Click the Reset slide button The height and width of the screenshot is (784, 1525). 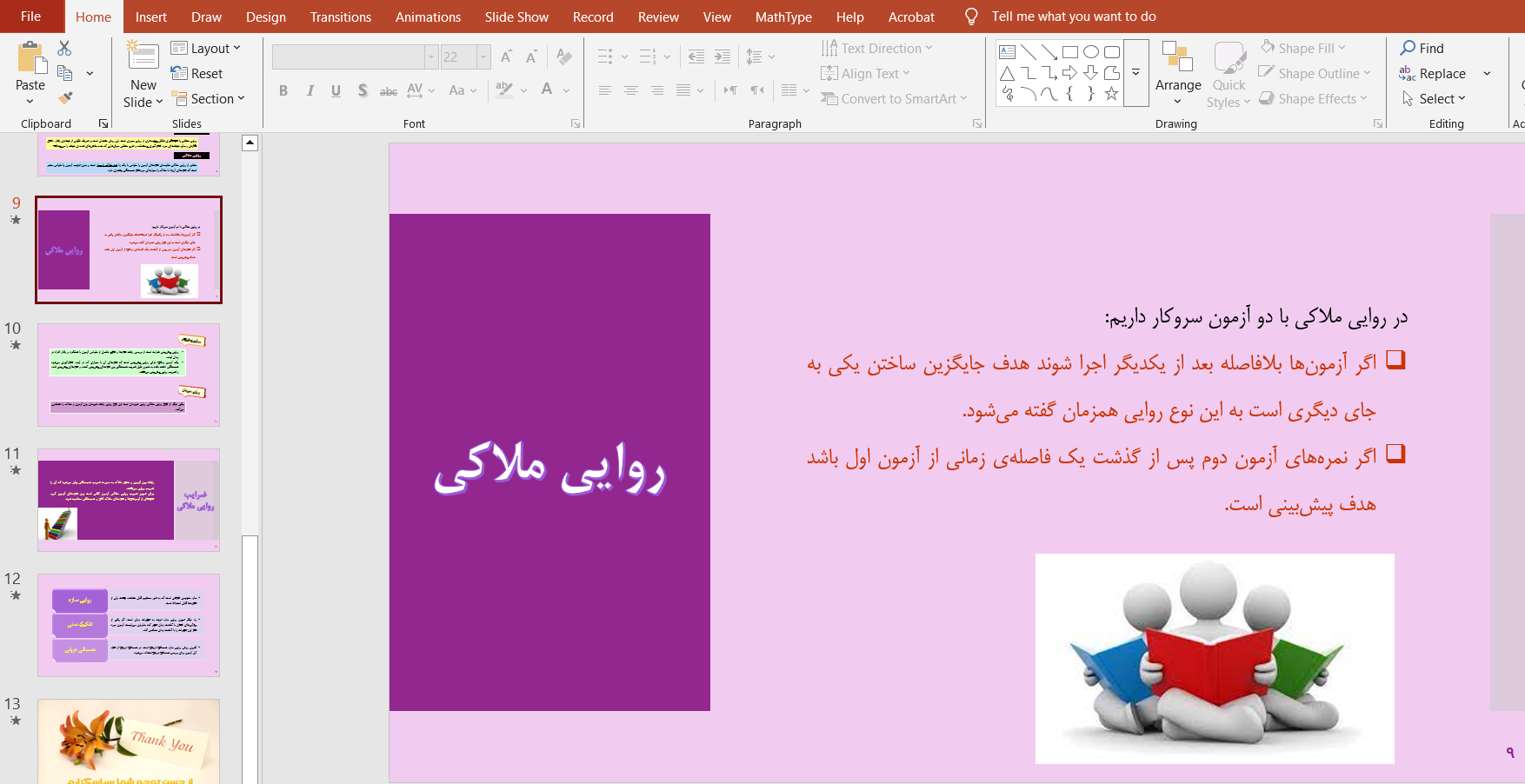197,74
